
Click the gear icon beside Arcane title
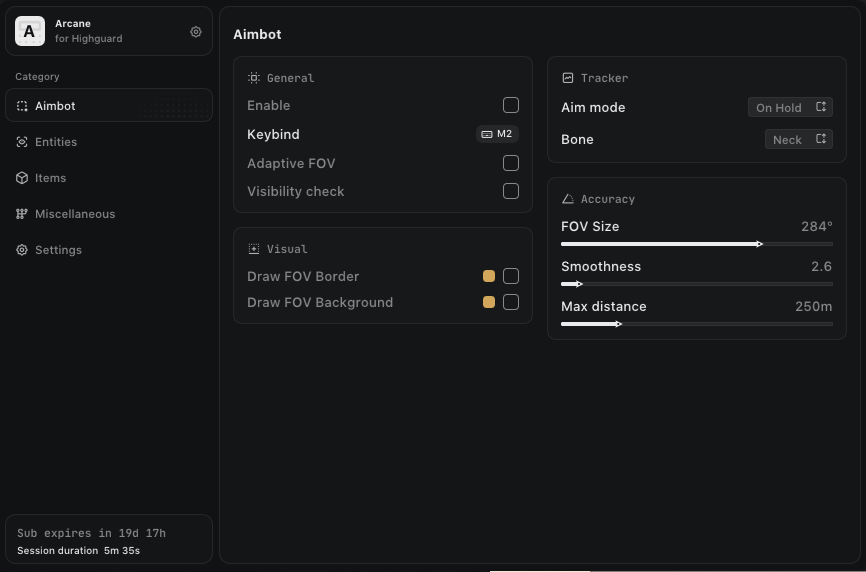tap(196, 32)
